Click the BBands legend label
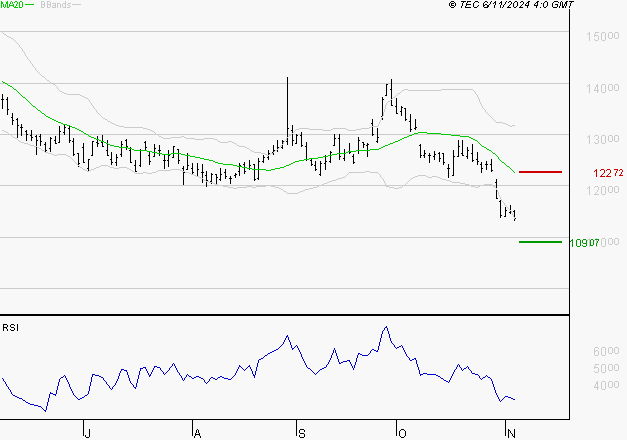Image resolution: width=627 pixels, height=440 pixels. click(56, 5)
